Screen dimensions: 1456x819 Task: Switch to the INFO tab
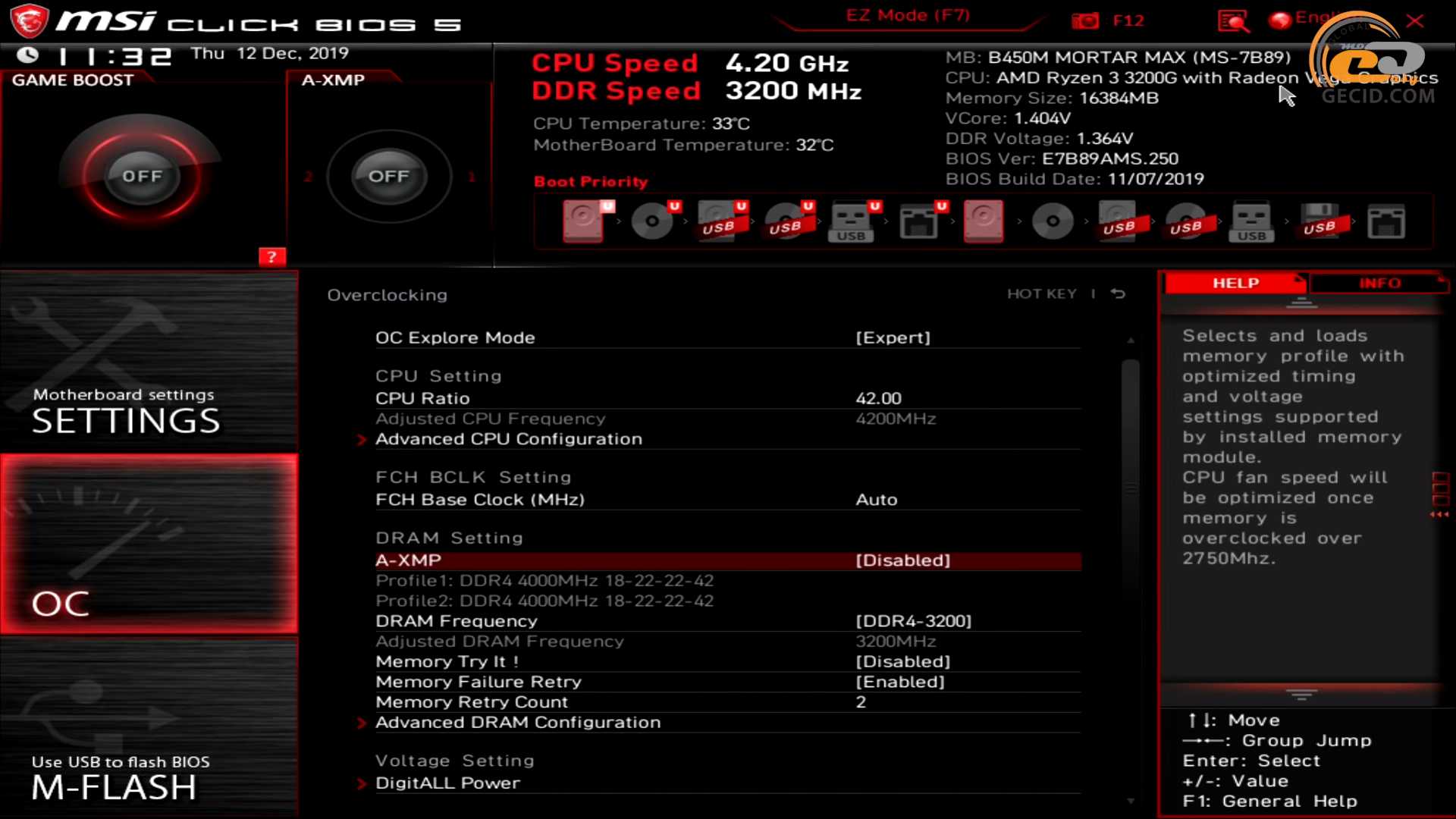[1379, 283]
